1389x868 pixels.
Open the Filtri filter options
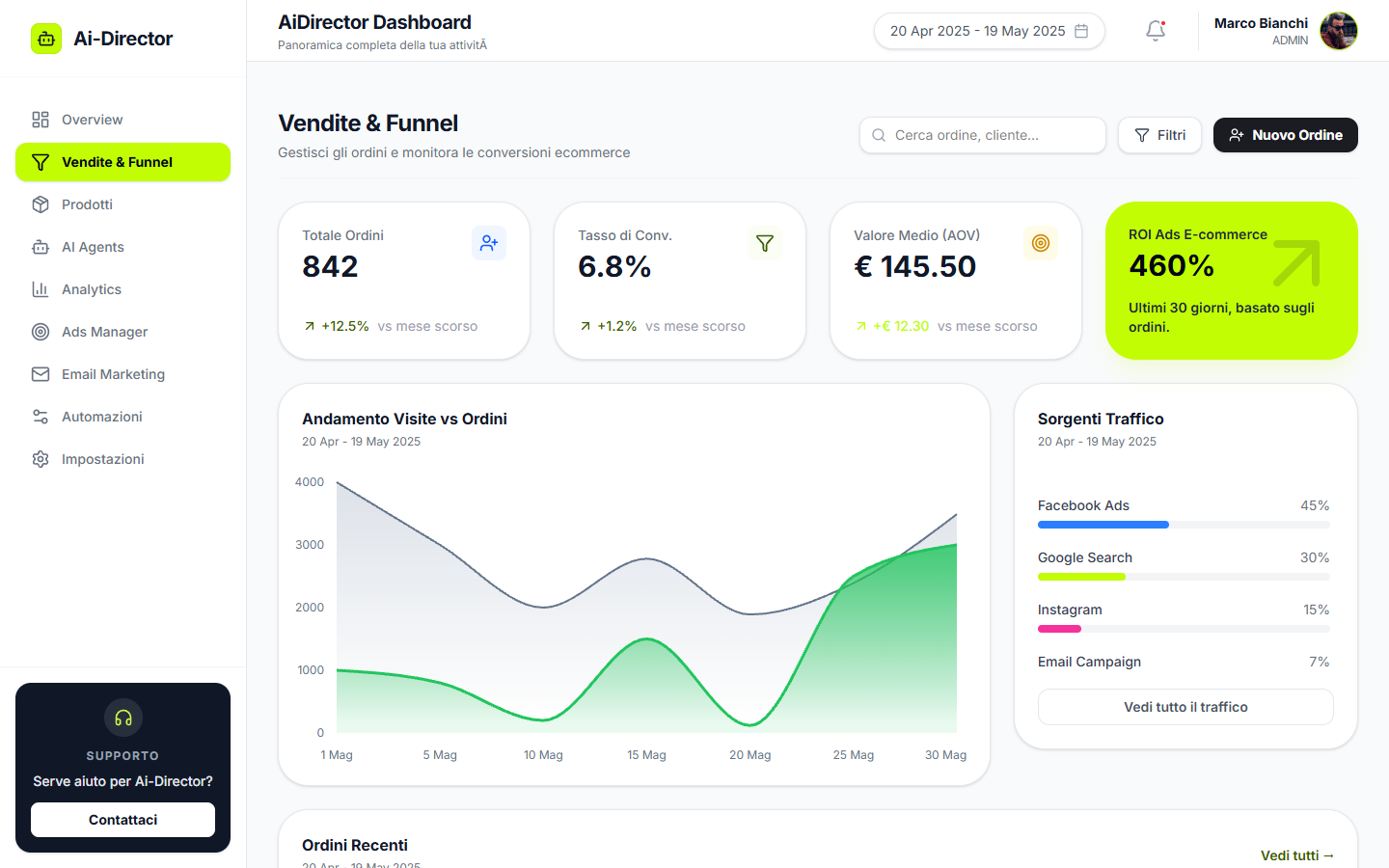coord(1159,135)
